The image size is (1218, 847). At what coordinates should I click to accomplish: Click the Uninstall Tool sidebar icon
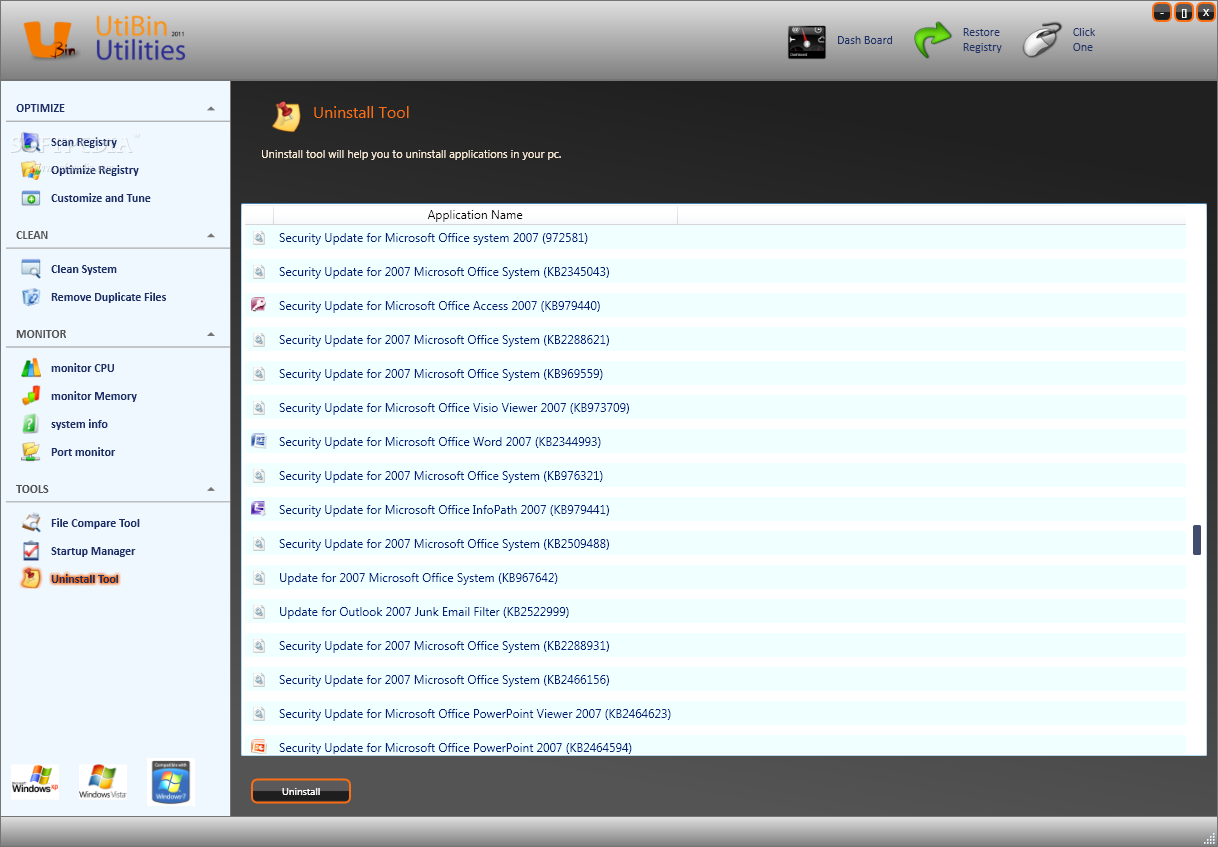(31, 579)
